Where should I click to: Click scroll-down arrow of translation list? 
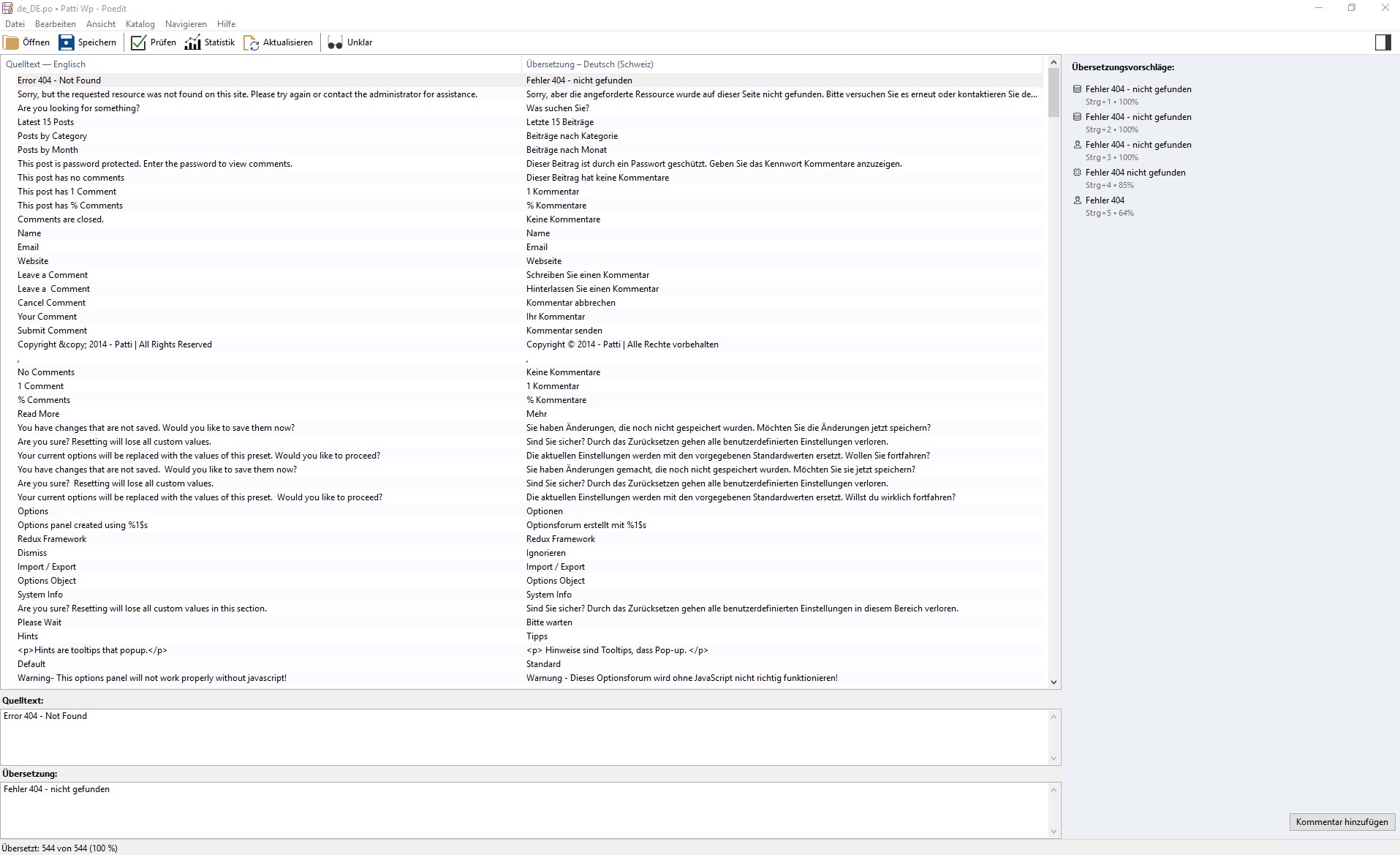click(1053, 682)
